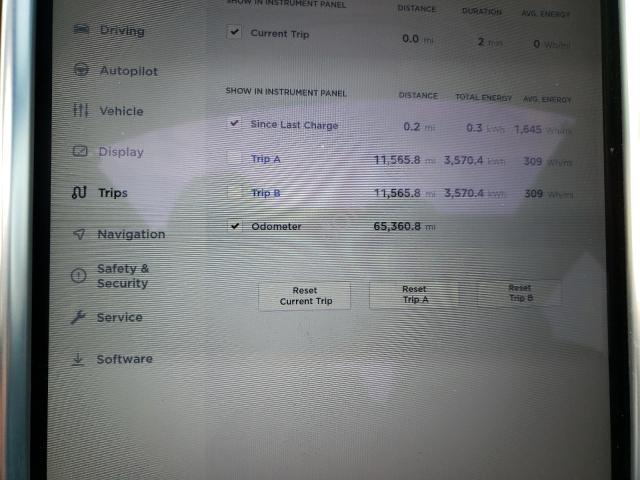This screenshot has height=480, width=640.
Task: Click the Trips route icon
Action: (x=79, y=192)
